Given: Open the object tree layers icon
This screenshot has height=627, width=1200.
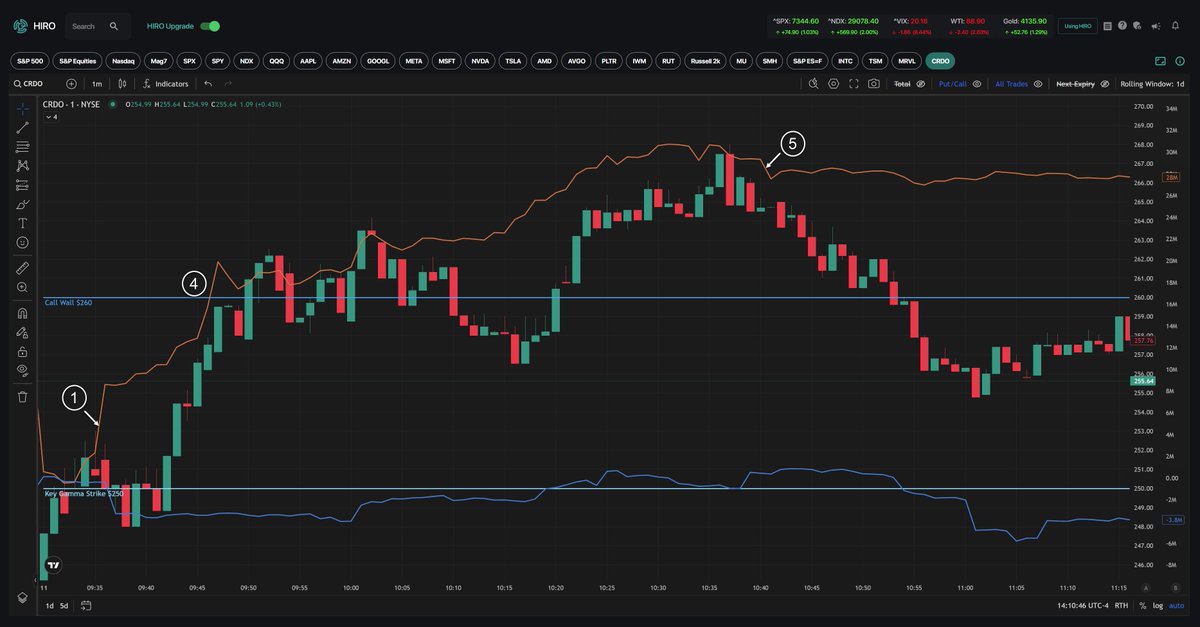Looking at the screenshot, I should pyautogui.click(x=22, y=597).
